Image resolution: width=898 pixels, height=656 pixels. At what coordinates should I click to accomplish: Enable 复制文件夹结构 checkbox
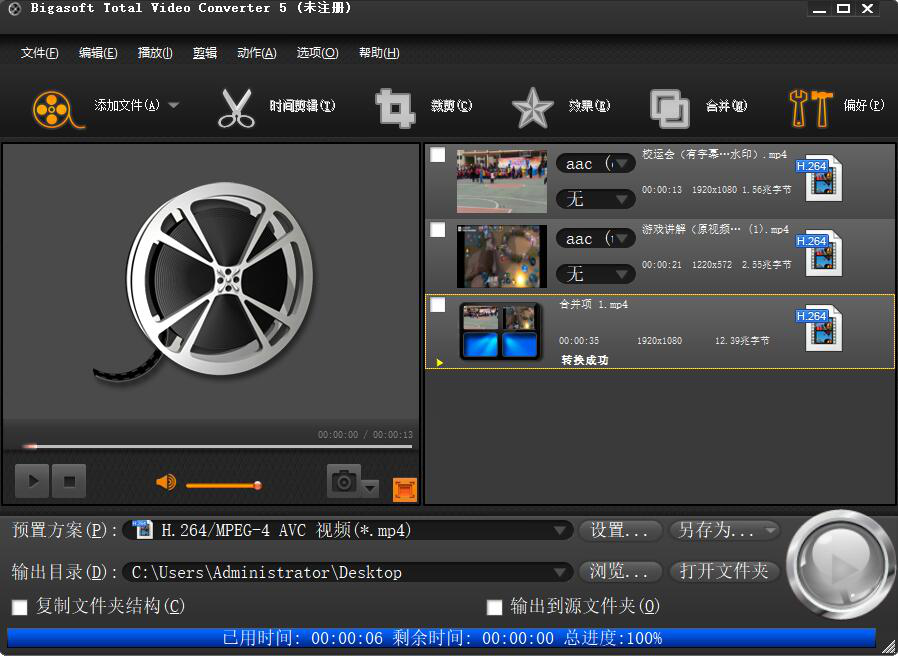coord(19,607)
